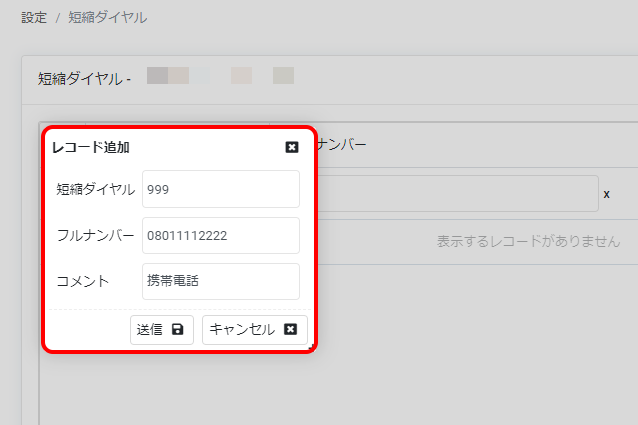This screenshot has height=425, width=638.
Task: Click the ナンバー column header
Action: click(341, 145)
